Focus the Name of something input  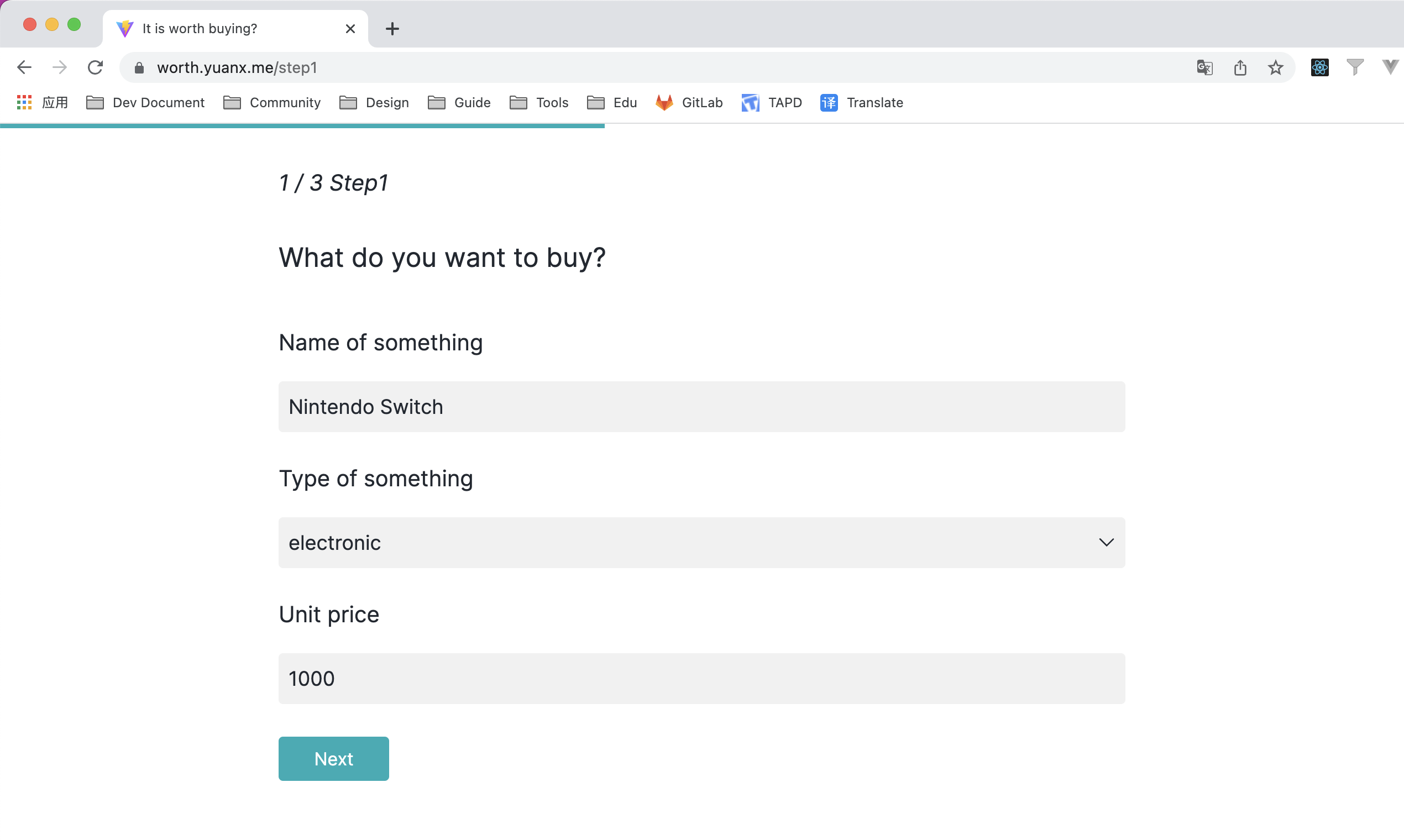(702, 406)
